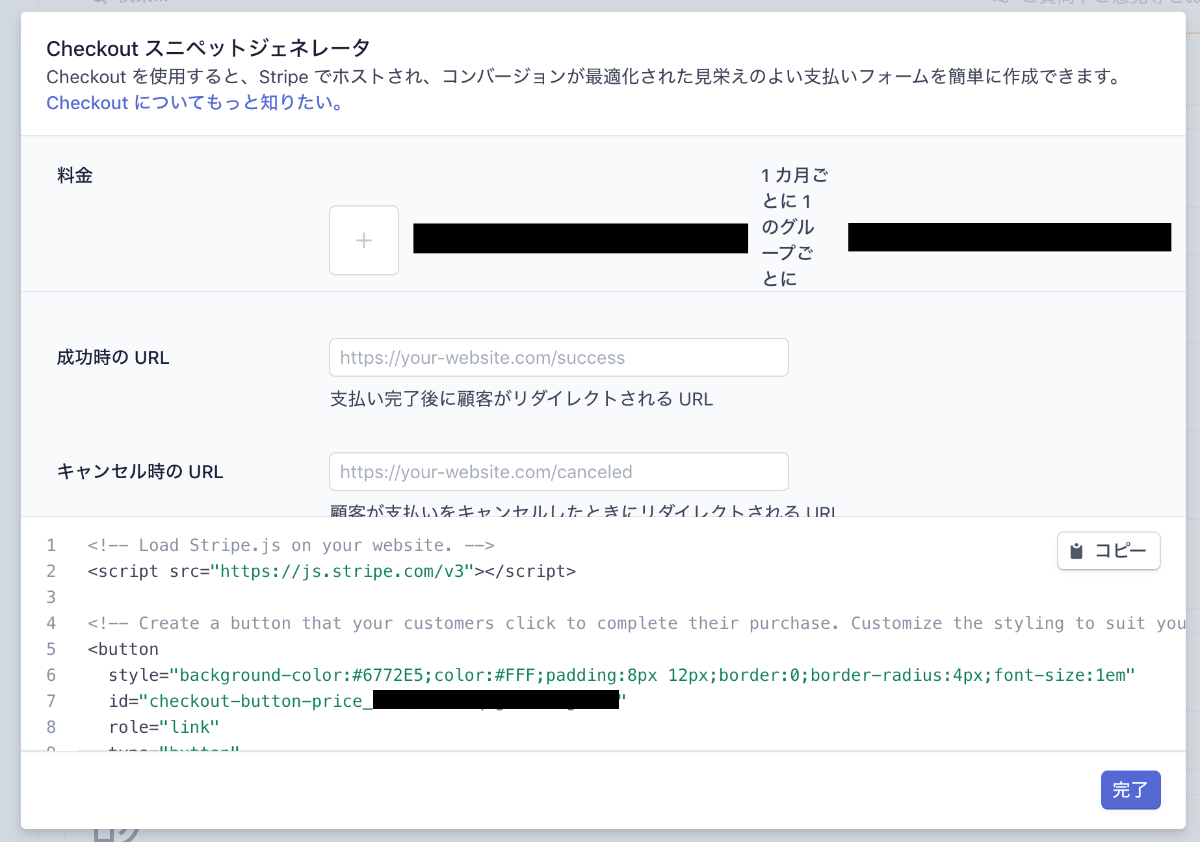1200x842 pixels.
Task: Click the clipboard icon in コピー button
Action: pos(1076,551)
